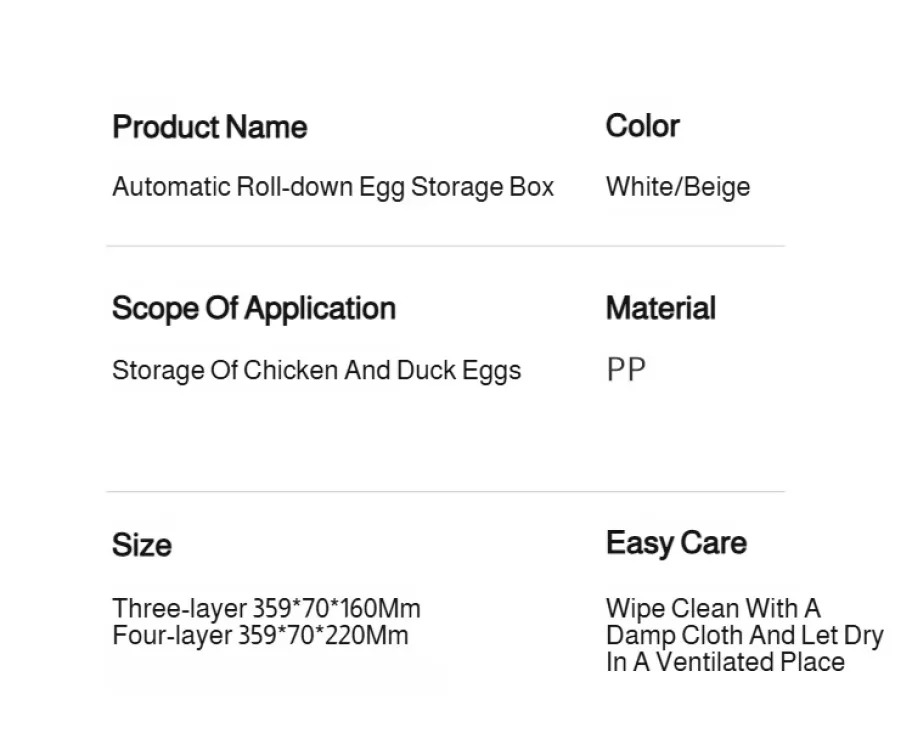The height and width of the screenshot is (750, 912).
Task: Click the "PP" material value
Action: 626,370
